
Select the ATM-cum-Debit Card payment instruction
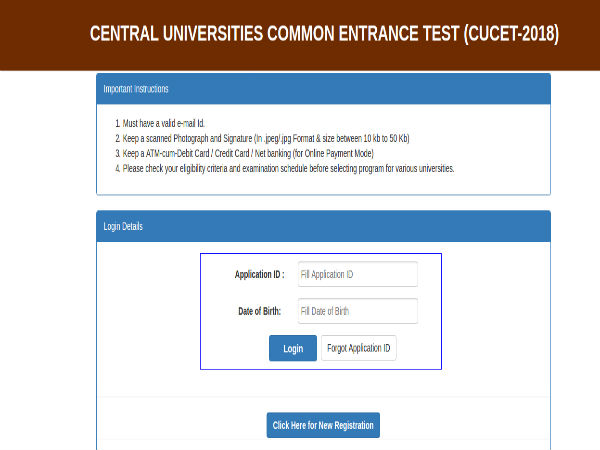(245, 153)
